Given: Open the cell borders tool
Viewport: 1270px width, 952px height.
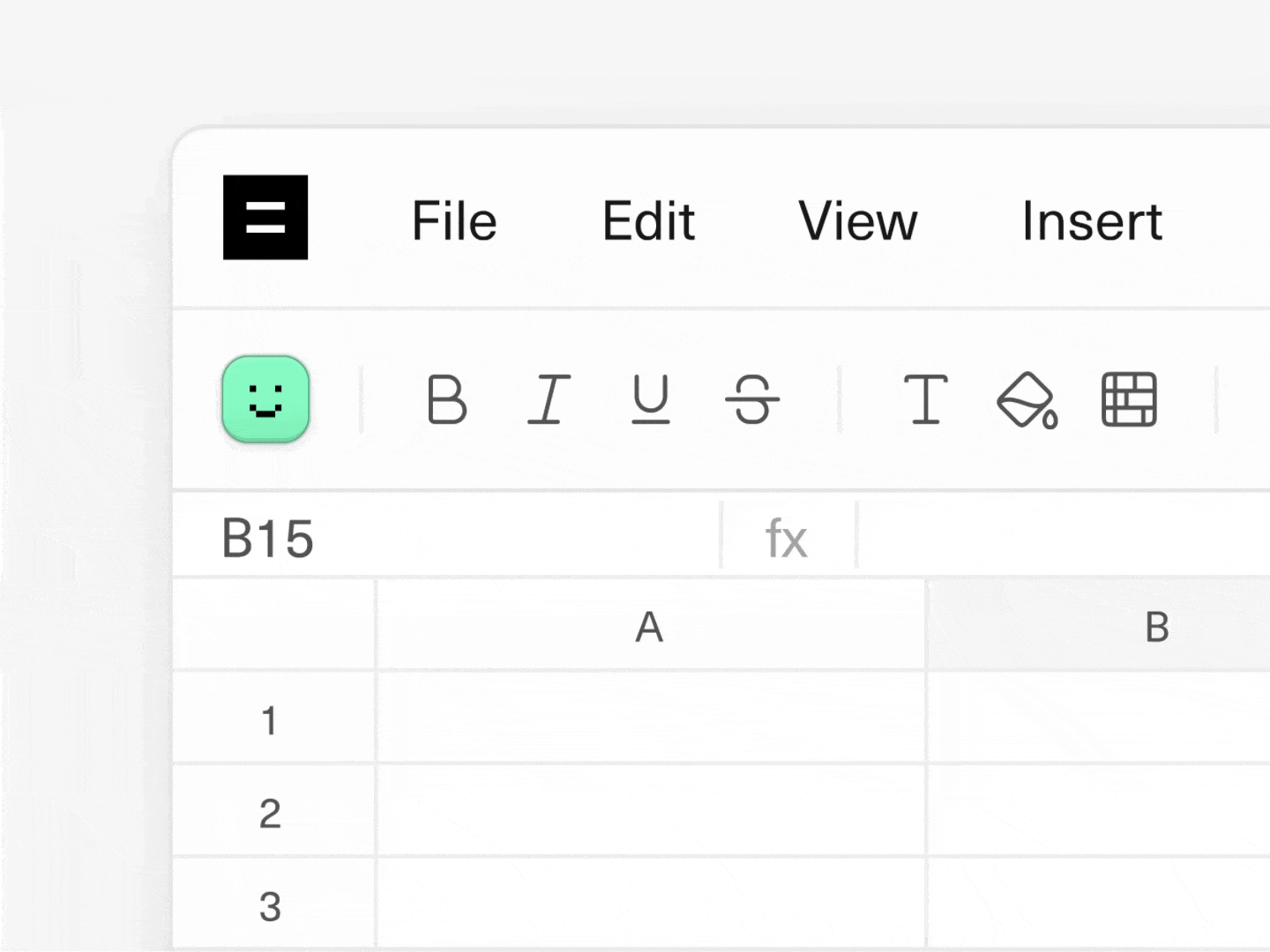Looking at the screenshot, I should [1129, 399].
